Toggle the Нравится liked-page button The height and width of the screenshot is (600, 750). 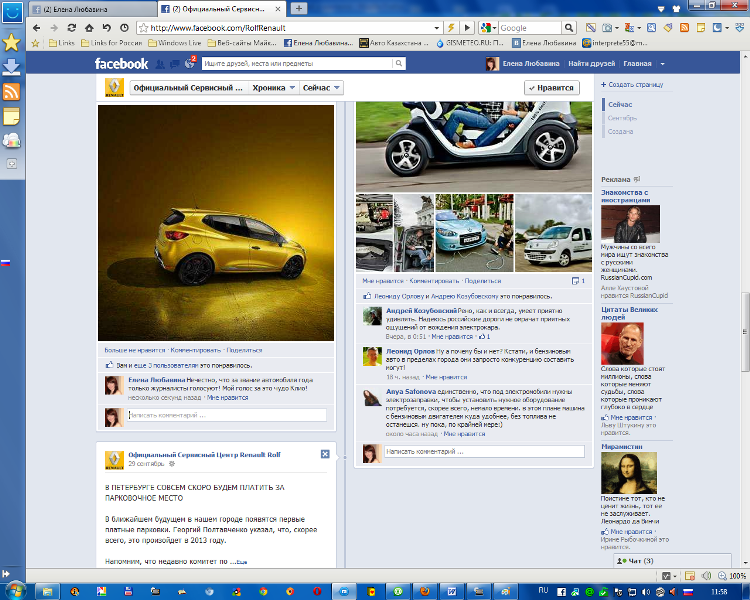coord(552,88)
